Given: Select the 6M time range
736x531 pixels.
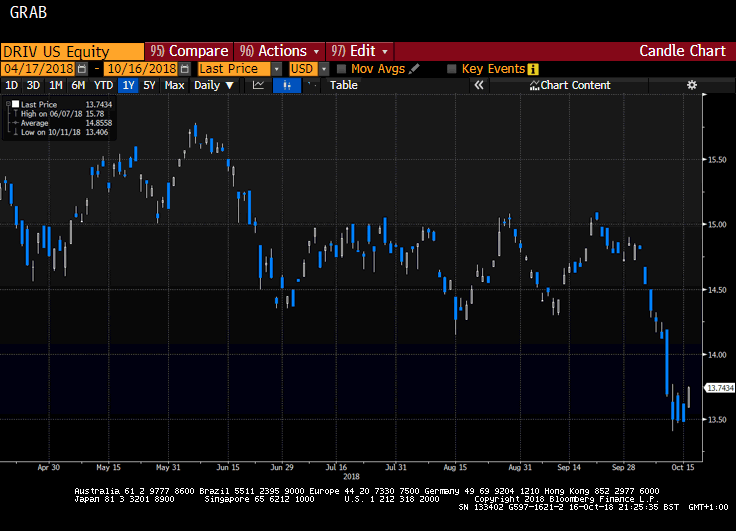Looking at the screenshot, I should (x=78, y=85).
